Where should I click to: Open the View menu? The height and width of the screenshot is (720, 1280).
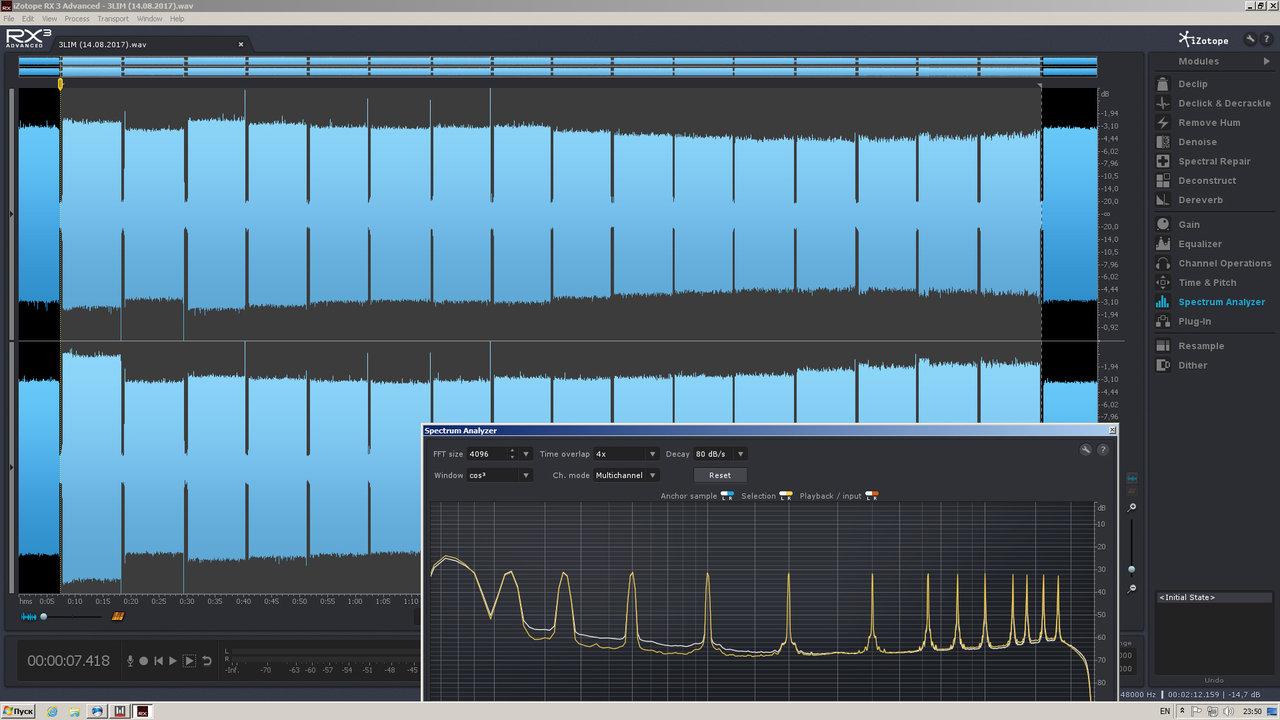[49, 19]
